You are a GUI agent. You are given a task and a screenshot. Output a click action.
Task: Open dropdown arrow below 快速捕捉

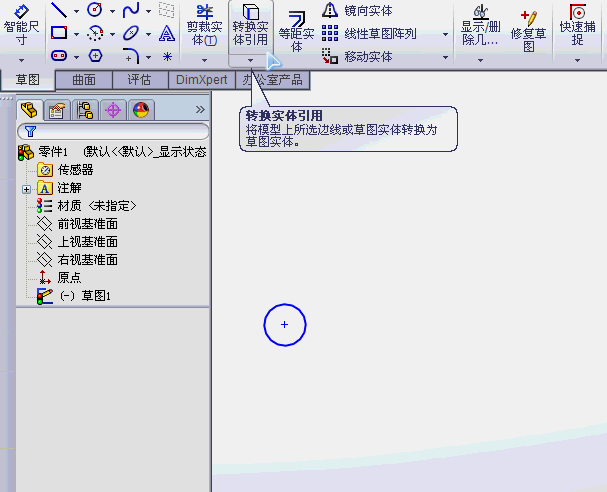point(577,60)
